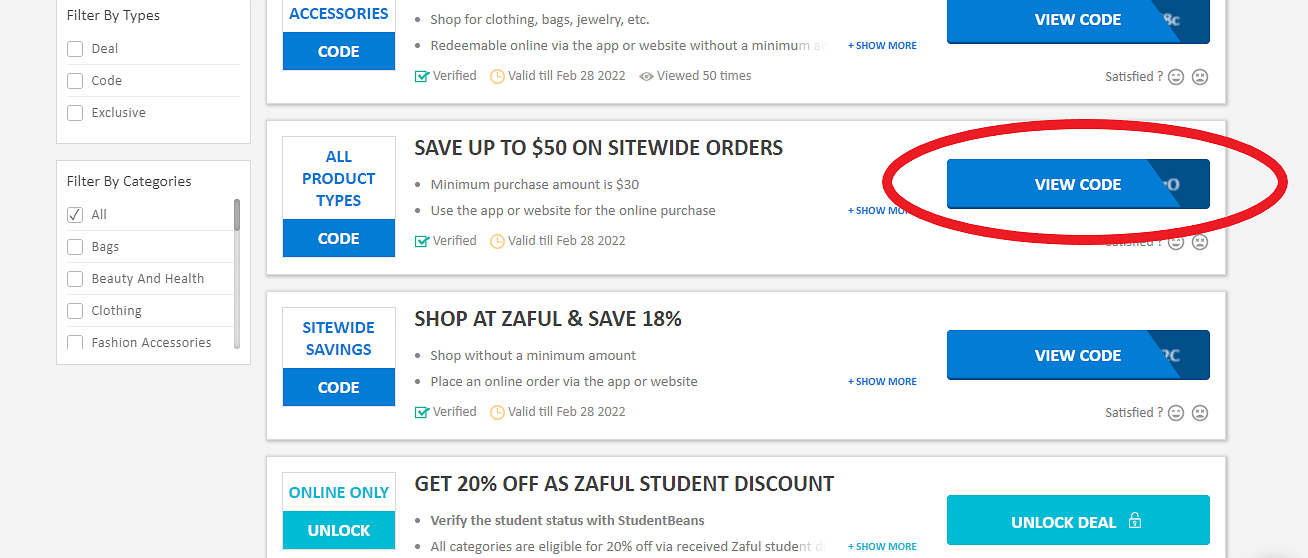Image resolution: width=1308 pixels, height=558 pixels.
Task: Expand Show More on student discount deal
Action: pos(882,547)
